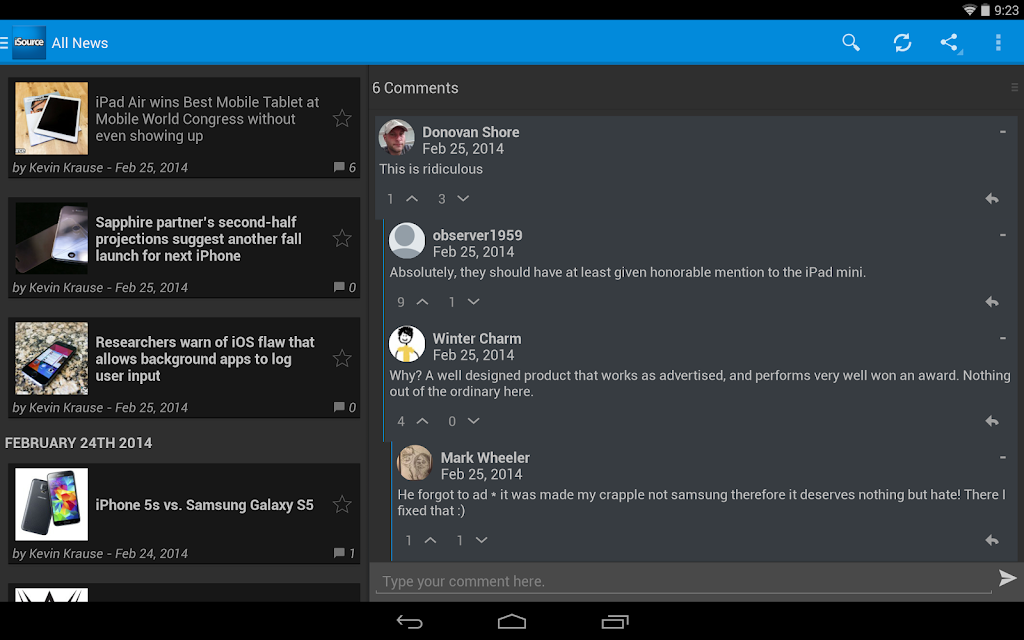
Task: Open comment sort options beside 6 Comments
Action: 1014,88
